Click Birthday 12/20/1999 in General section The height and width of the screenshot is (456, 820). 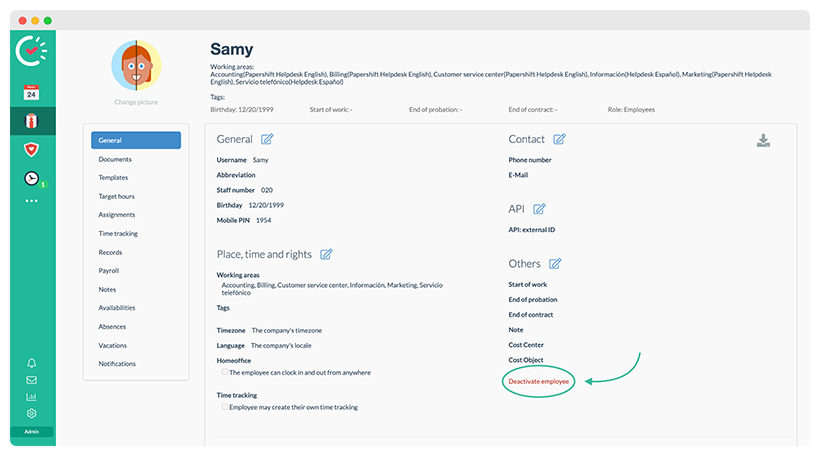coord(266,205)
